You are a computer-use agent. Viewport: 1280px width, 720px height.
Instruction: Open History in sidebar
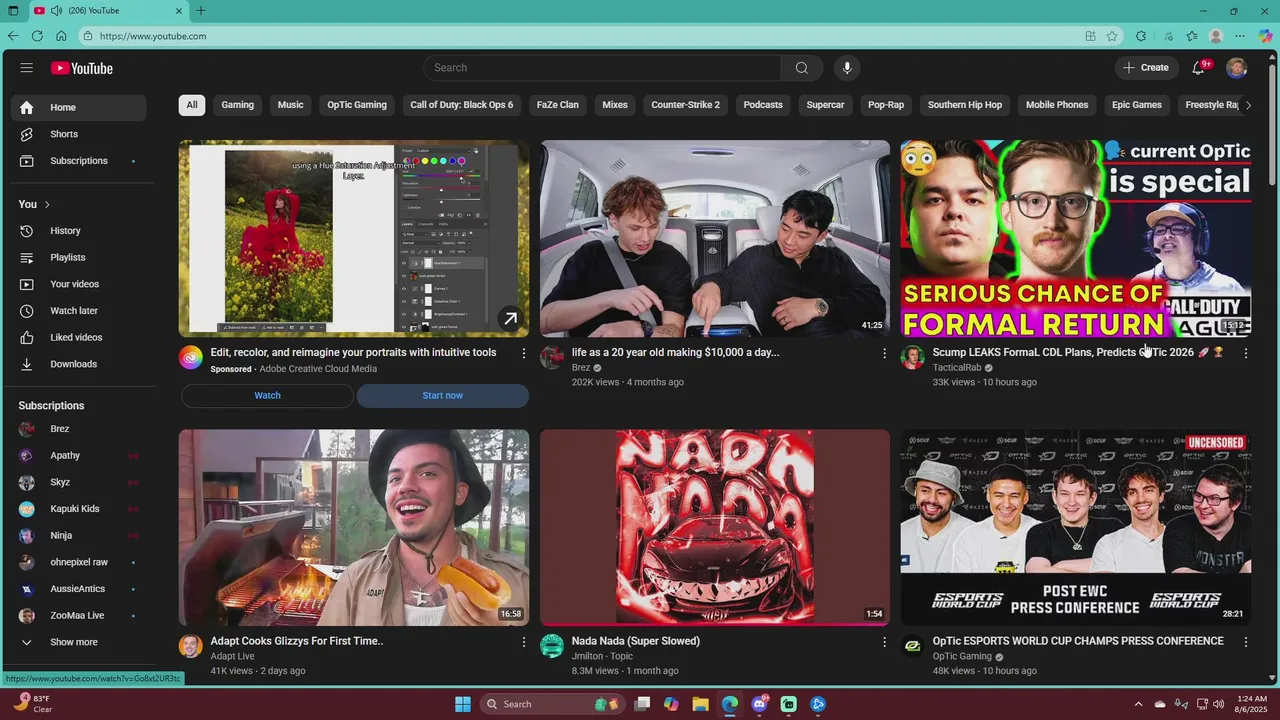(79, 231)
